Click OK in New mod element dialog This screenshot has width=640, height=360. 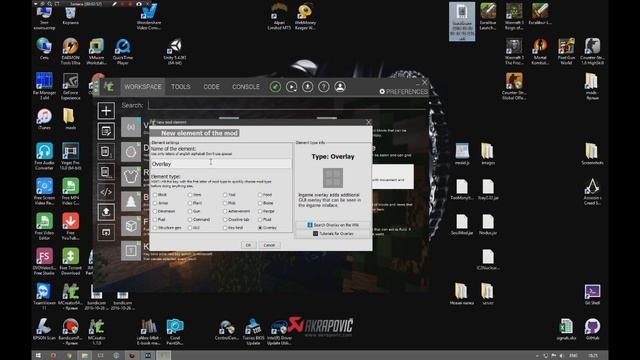tap(248, 245)
